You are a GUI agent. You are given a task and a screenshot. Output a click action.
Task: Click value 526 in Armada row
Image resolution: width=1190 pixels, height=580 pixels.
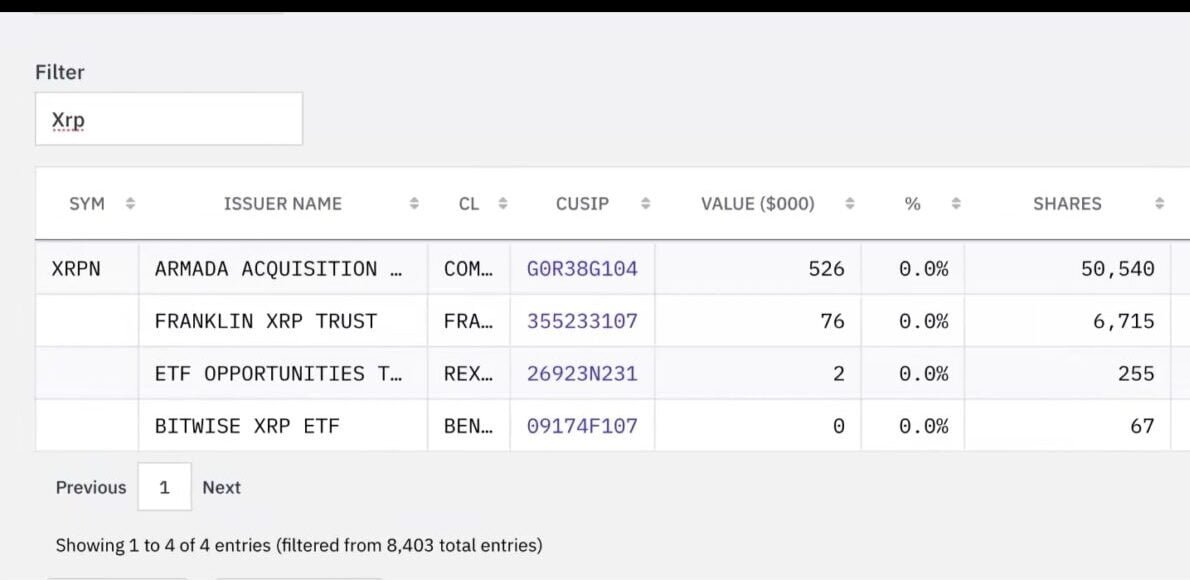tap(826, 269)
